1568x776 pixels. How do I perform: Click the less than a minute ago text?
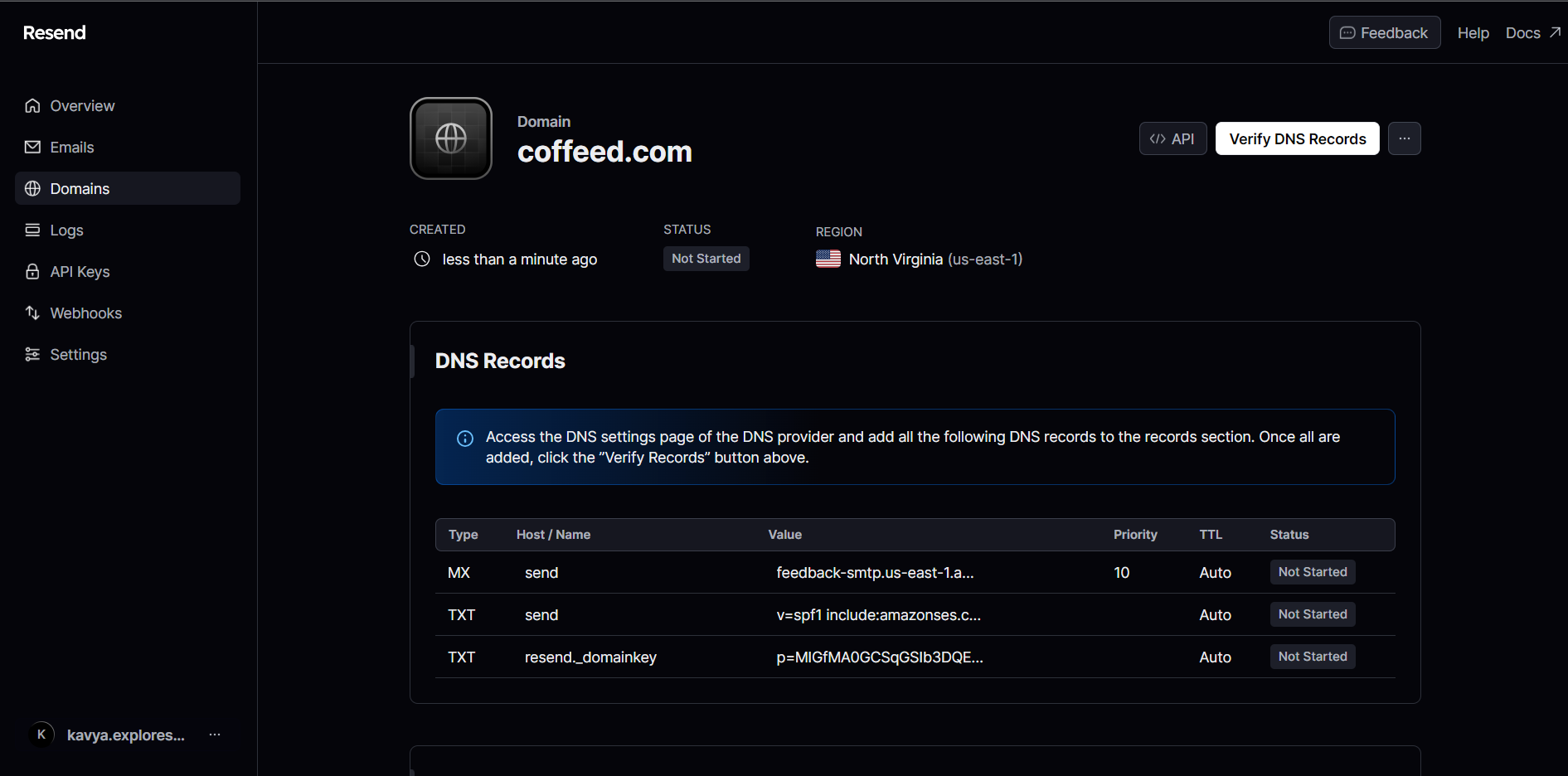click(x=520, y=259)
